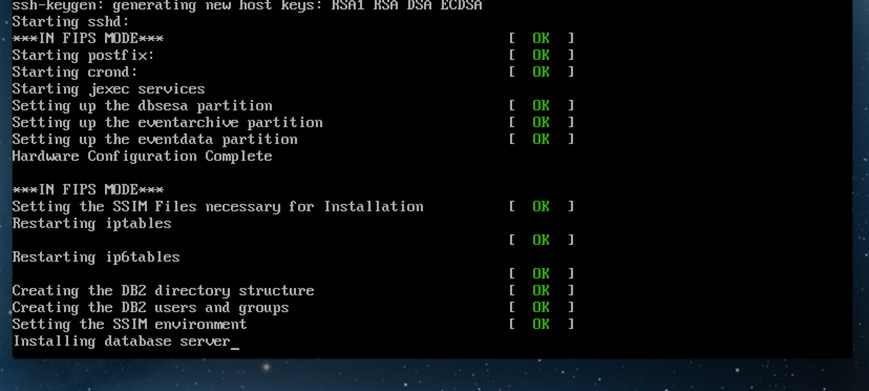Select 'Creating the DB2 directory structure' line
869x391 pixels.
pyautogui.click(x=163, y=291)
